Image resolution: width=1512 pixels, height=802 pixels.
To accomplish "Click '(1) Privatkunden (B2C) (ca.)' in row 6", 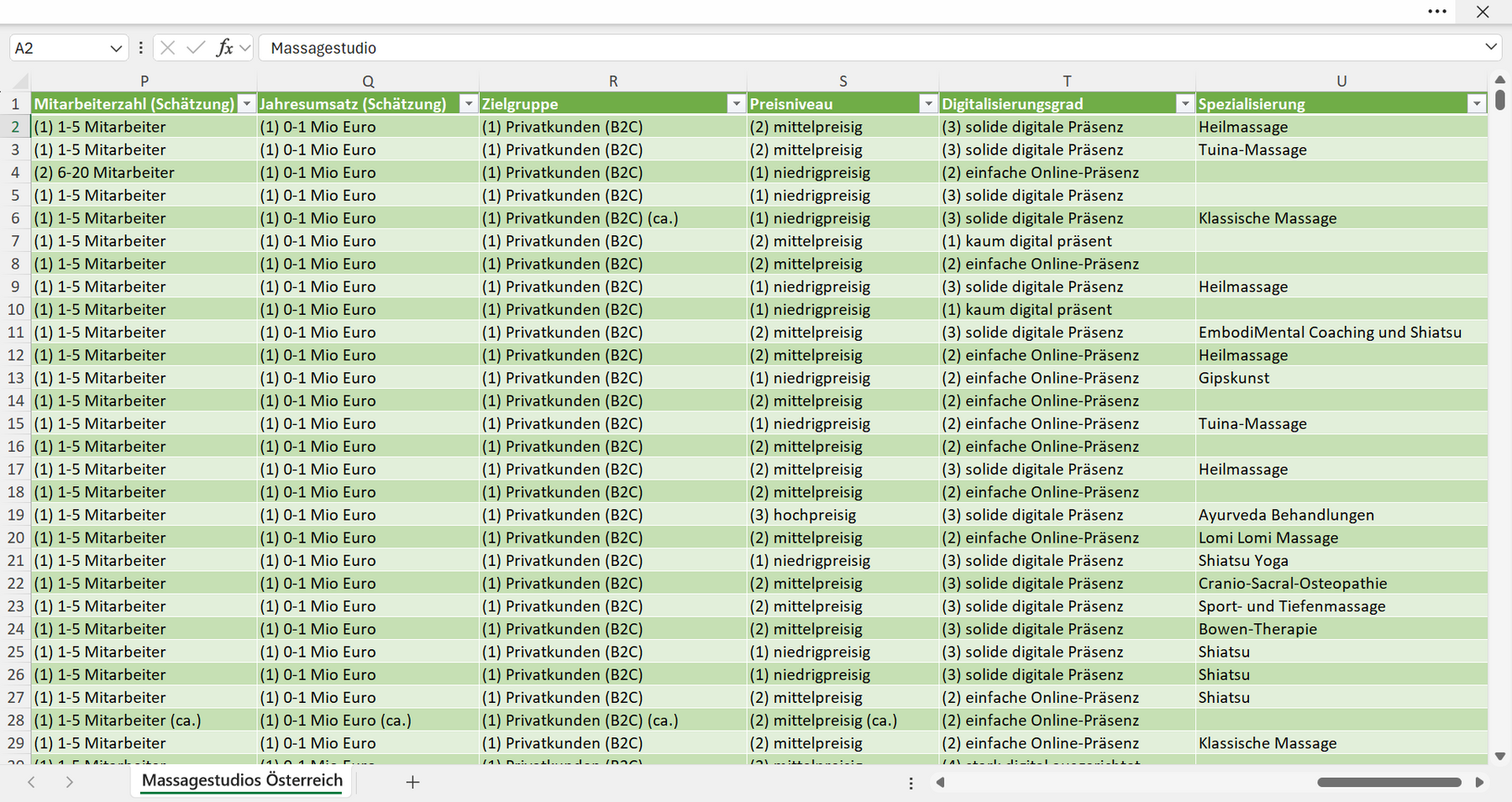I will (613, 218).
